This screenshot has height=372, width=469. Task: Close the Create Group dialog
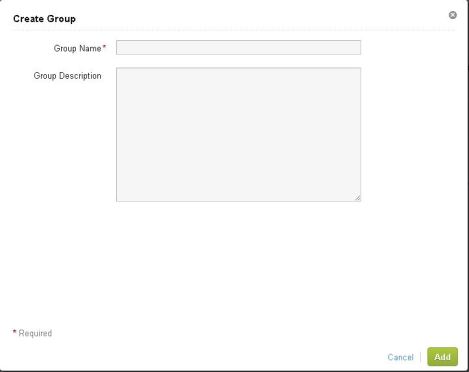452,15
